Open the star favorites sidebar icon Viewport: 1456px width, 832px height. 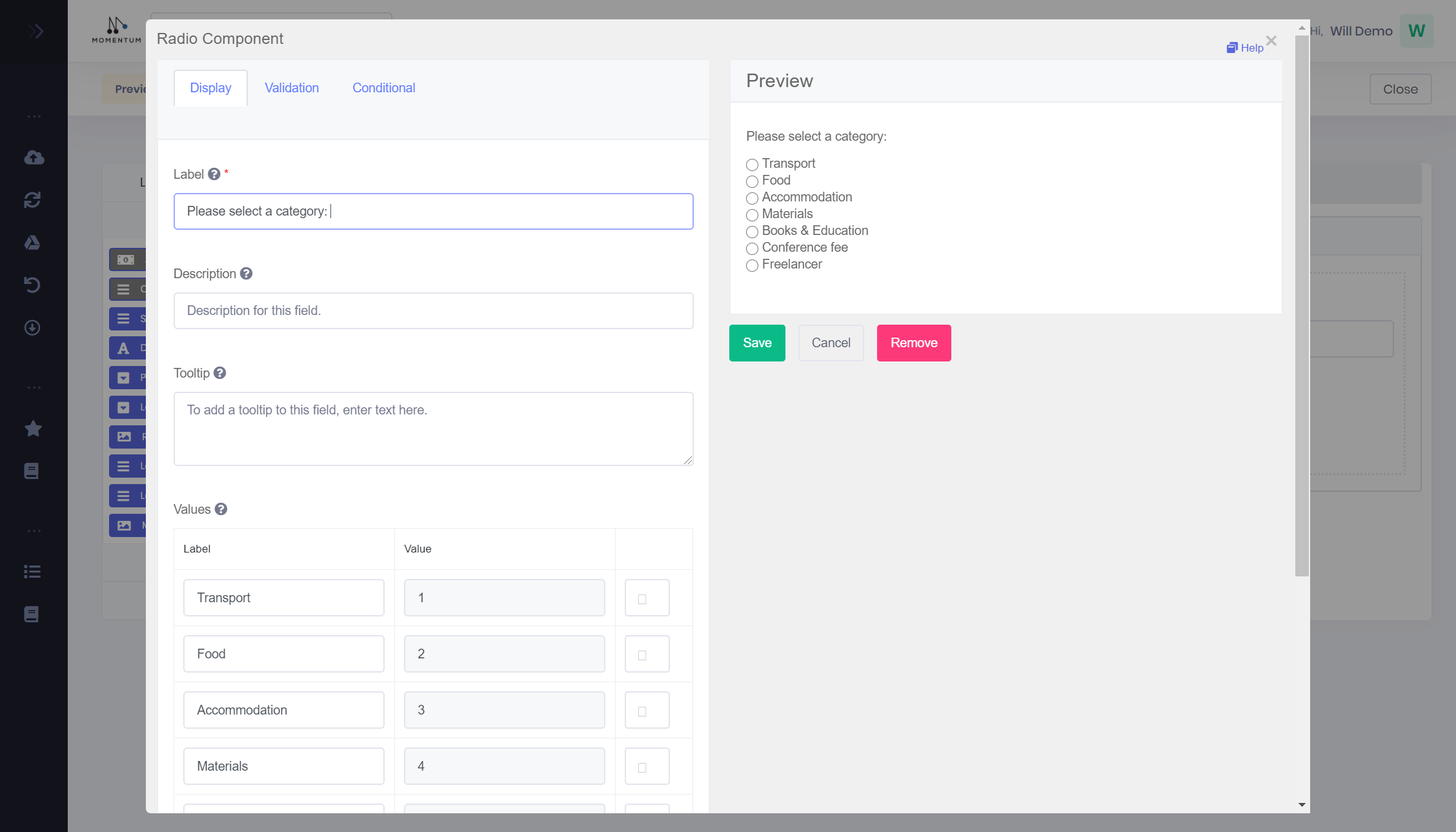pos(33,429)
